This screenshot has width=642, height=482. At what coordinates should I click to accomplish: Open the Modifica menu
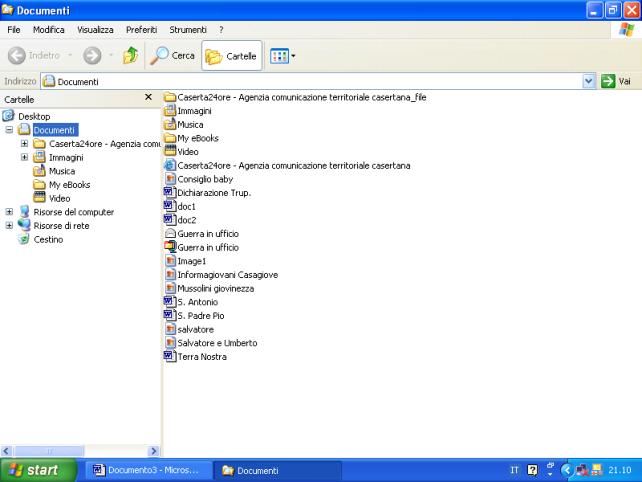[49, 30]
